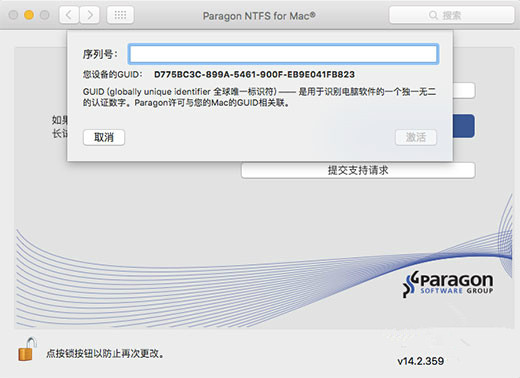Image resolution: width=520 pixels, height=378 pixels.
Task: Select the device GUID text D775BC3C-899A...
Action: (x=254, y=74)
